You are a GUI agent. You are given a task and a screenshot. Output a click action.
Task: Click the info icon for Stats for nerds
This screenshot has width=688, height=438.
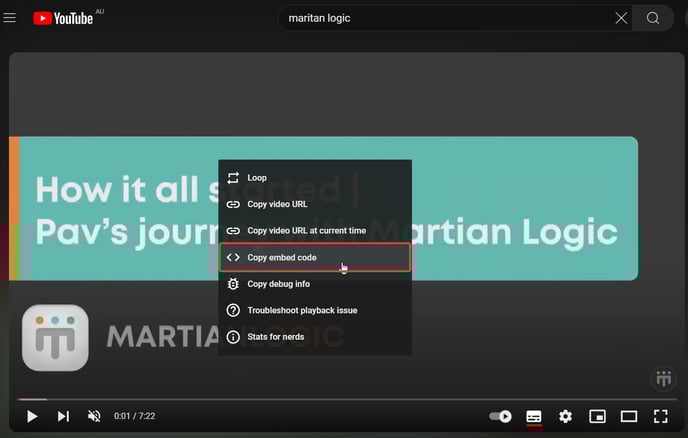coord(233,337)
